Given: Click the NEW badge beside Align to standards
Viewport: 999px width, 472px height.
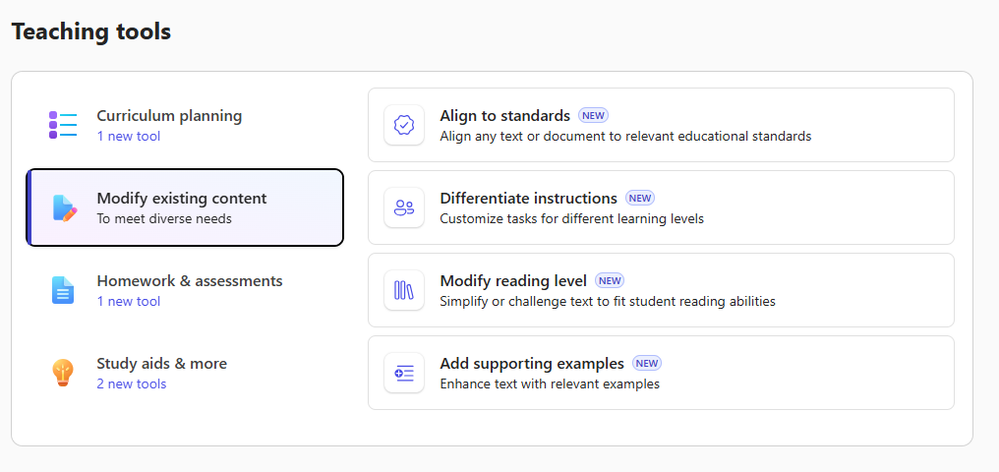Looking at the screenshot, I should (x=593, y=116).
